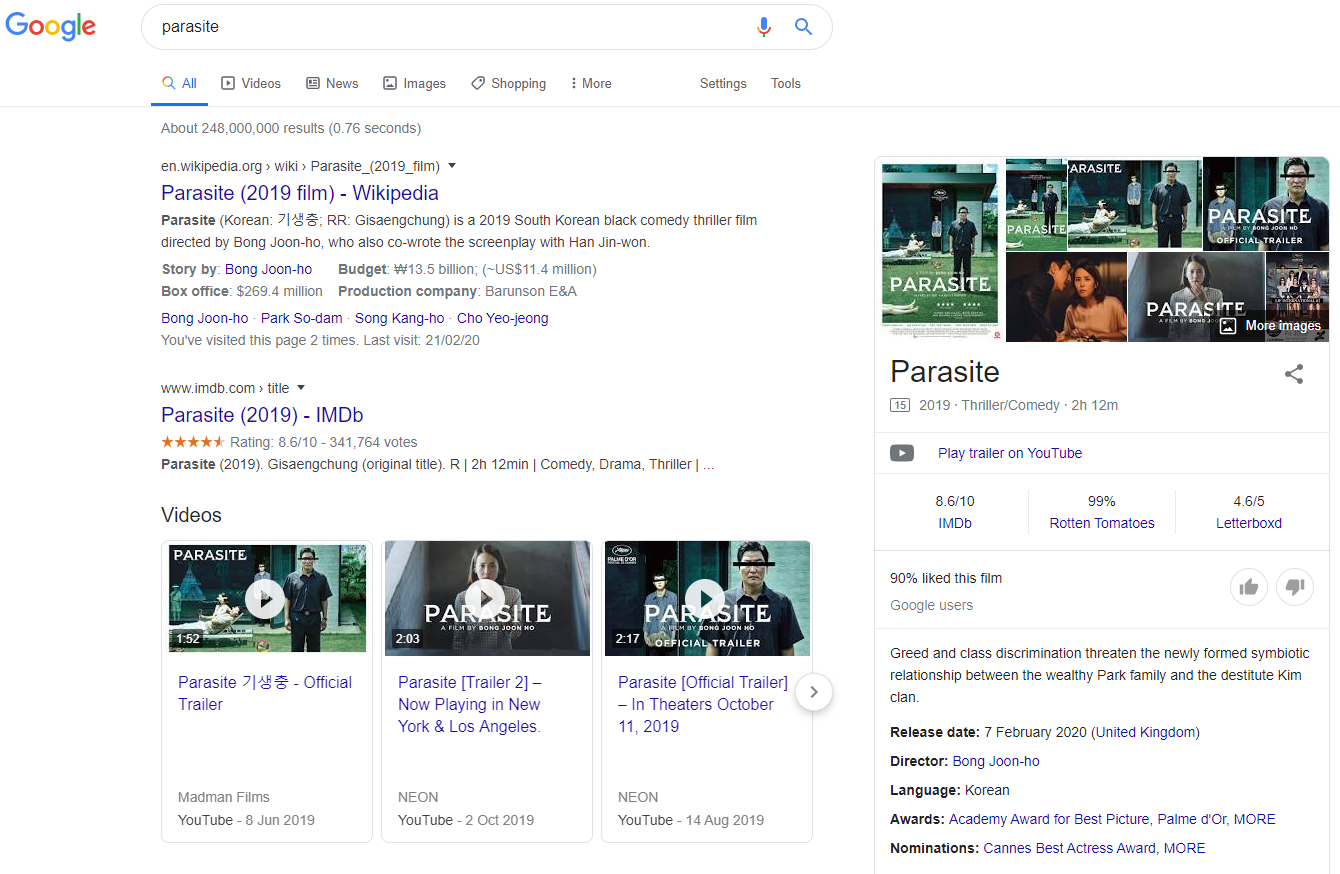Open search Settings
Viewport: 1340px width, 874px height.
(x=723, y=83)
